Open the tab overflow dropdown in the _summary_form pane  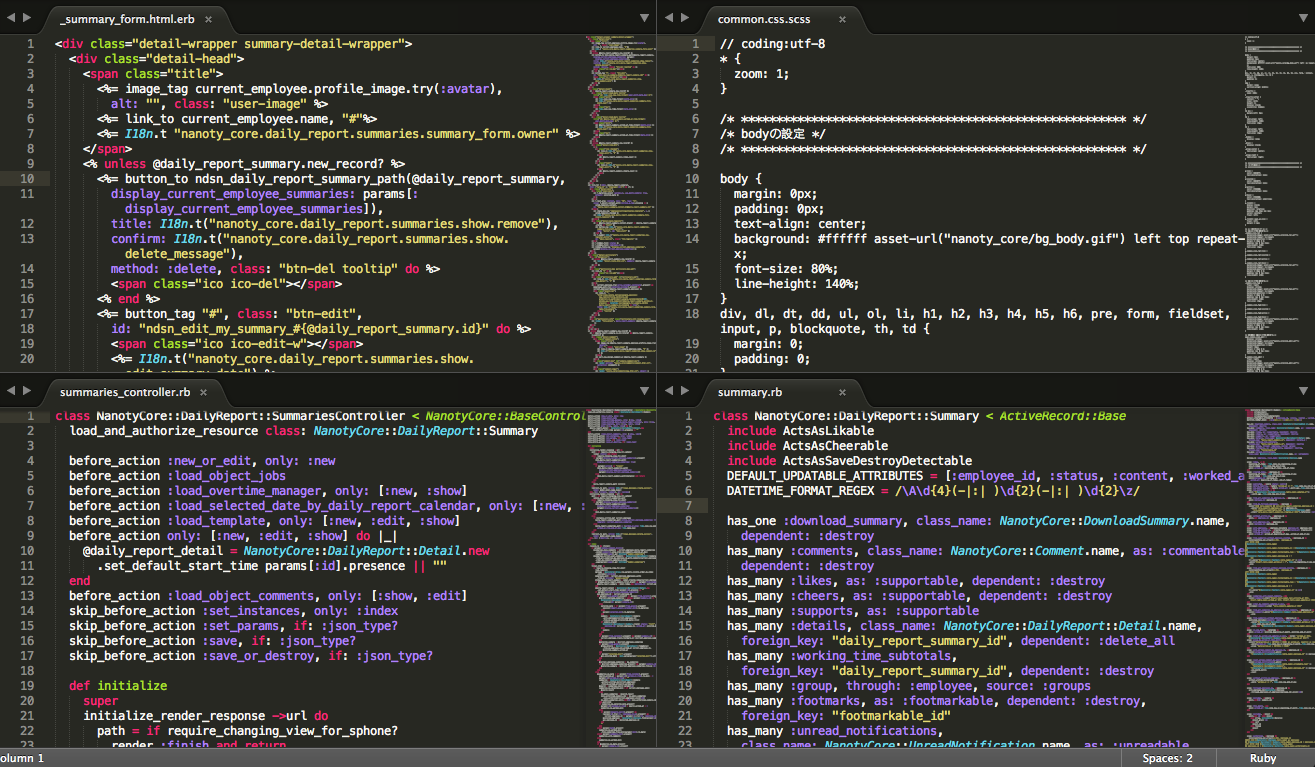(x=643, y=17)
